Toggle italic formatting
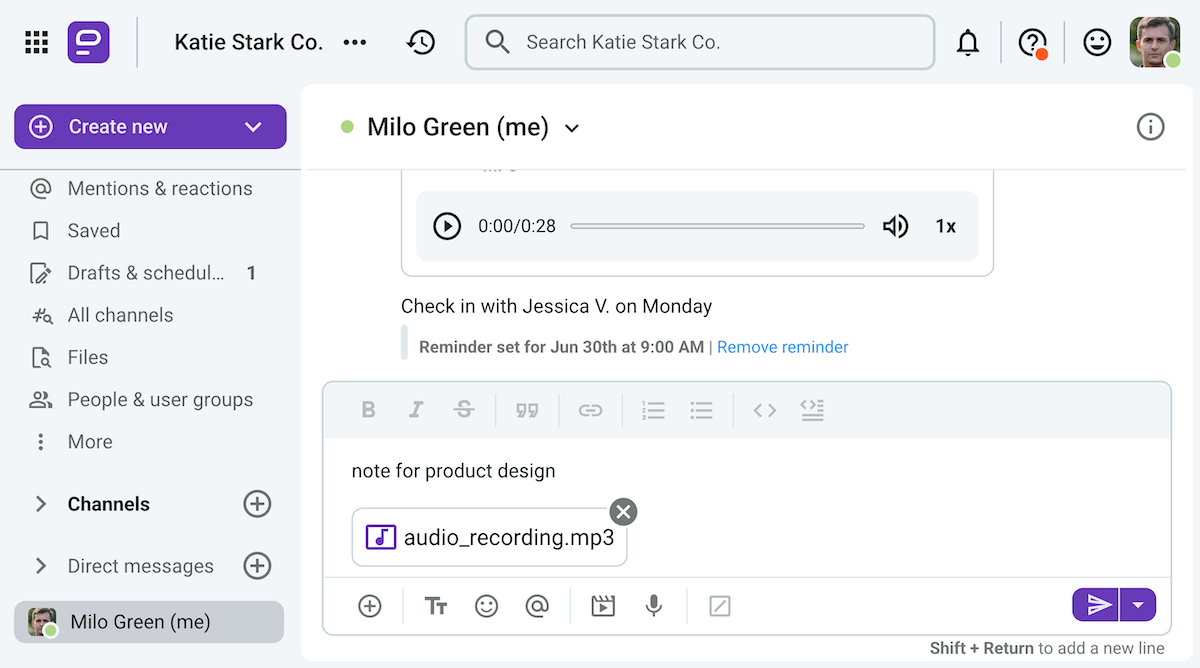This screenshot has height=668, width=1200. click(416, 410)
